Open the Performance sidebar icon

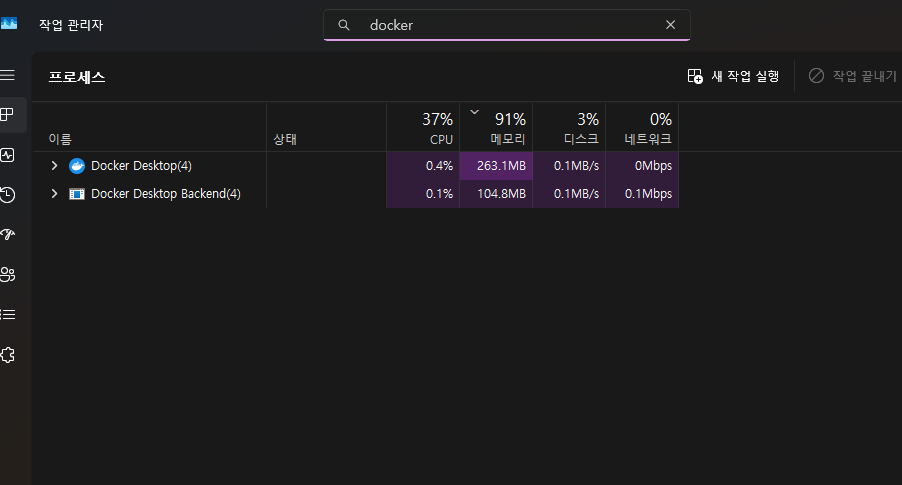pos(7,155)
